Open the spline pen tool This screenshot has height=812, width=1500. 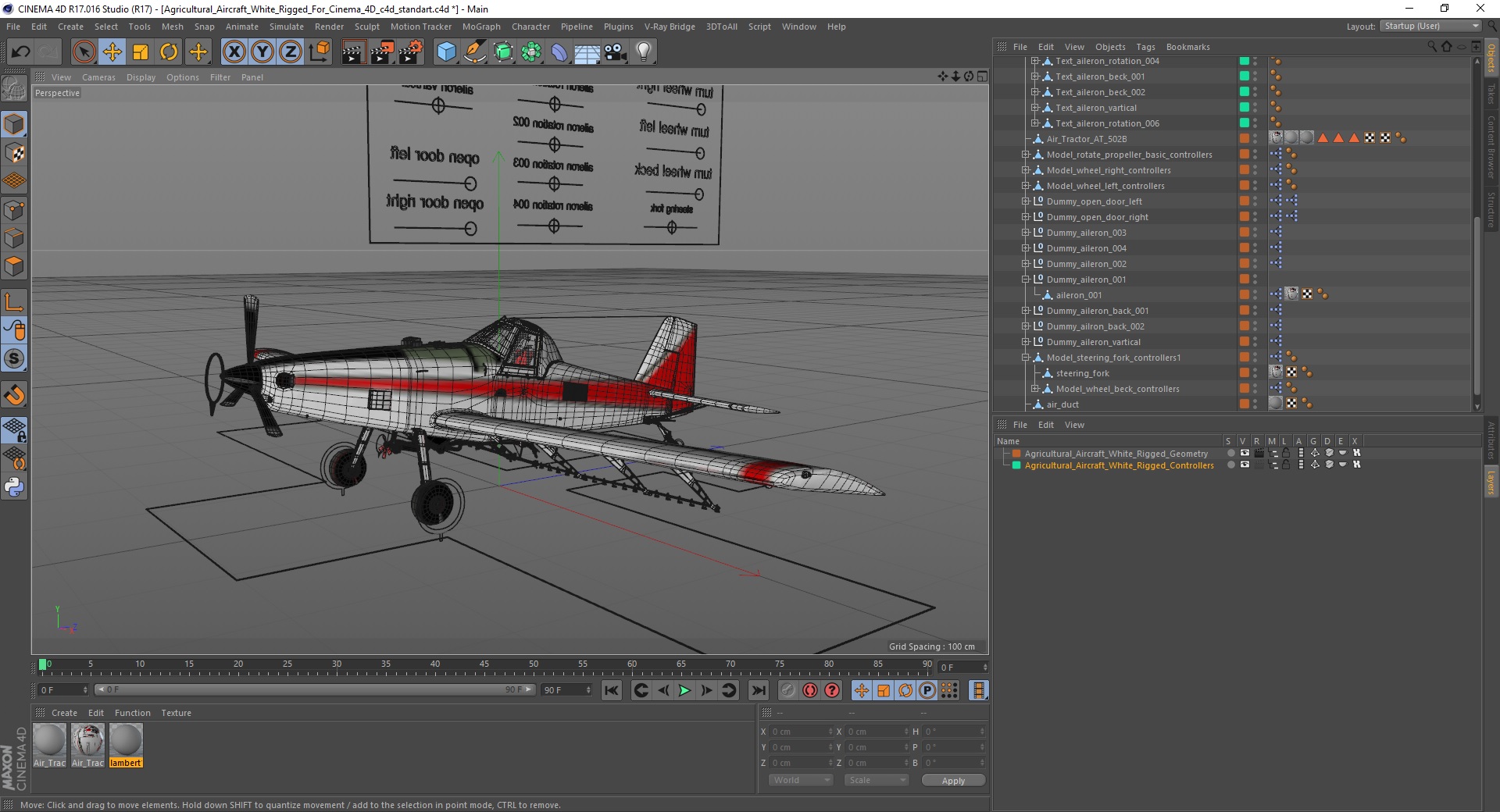coord(475,52)
